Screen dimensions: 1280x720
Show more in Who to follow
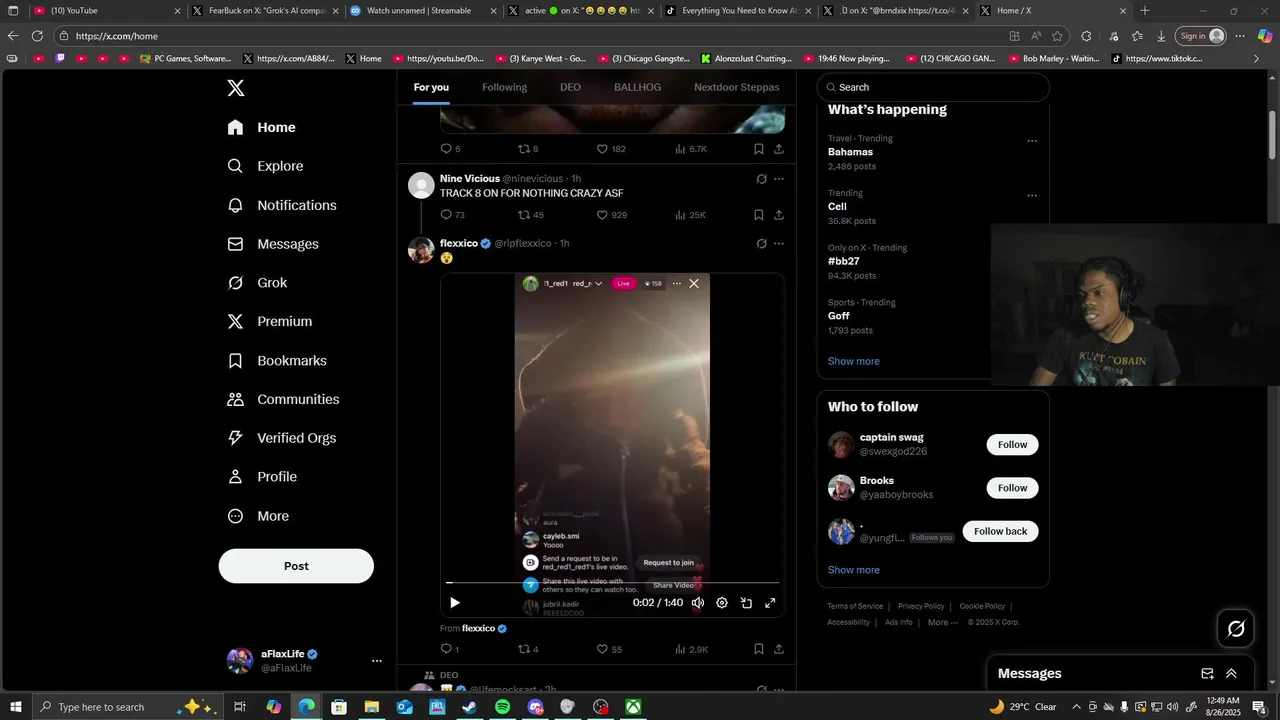tap(853, 570)
